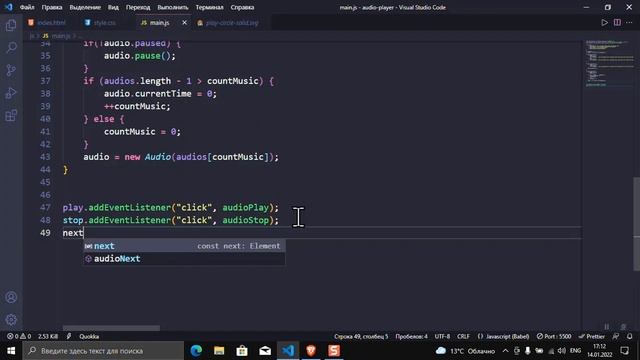Switch to the style.css tab

tap(100, 22)
